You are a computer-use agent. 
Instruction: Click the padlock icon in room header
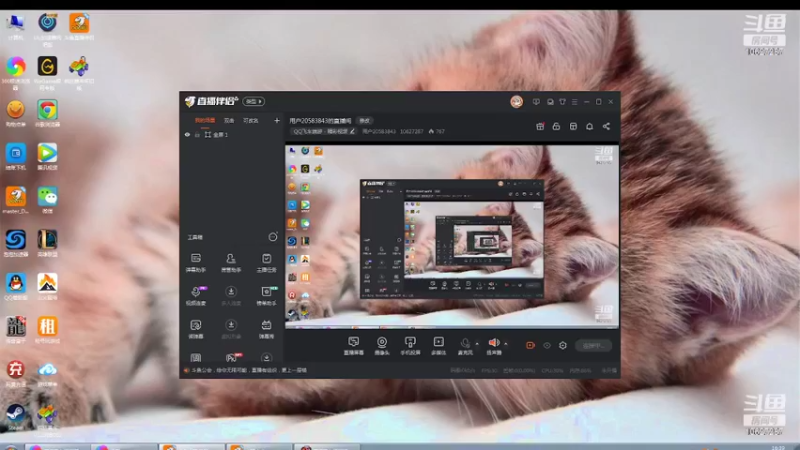coord(556,127)
